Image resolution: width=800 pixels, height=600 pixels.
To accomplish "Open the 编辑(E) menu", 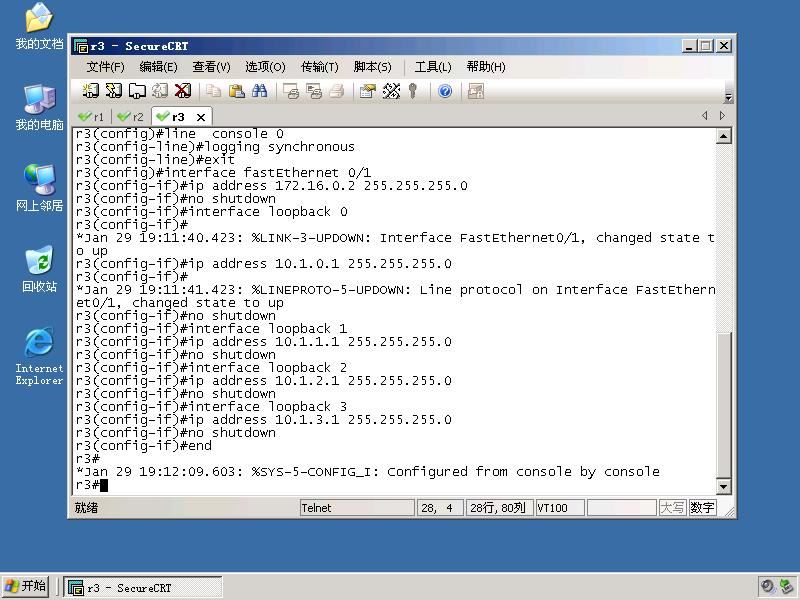I will pos(158,67).
